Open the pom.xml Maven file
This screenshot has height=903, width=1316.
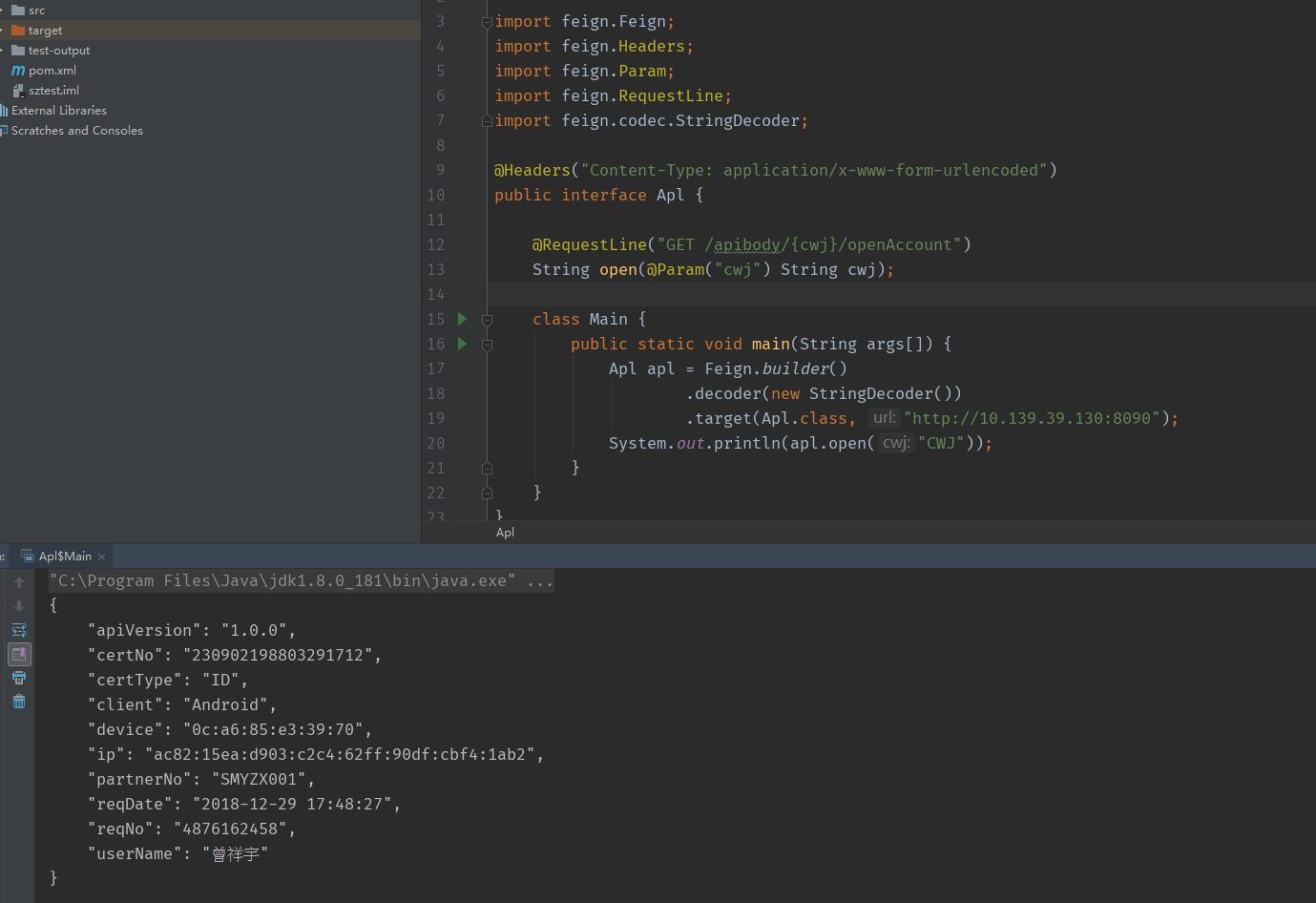[52, 71]
